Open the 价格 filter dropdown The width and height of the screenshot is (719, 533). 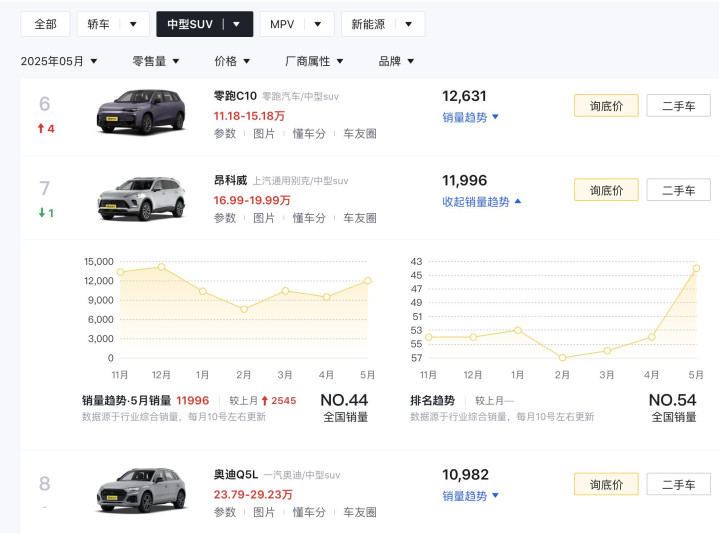coord(232,61)
